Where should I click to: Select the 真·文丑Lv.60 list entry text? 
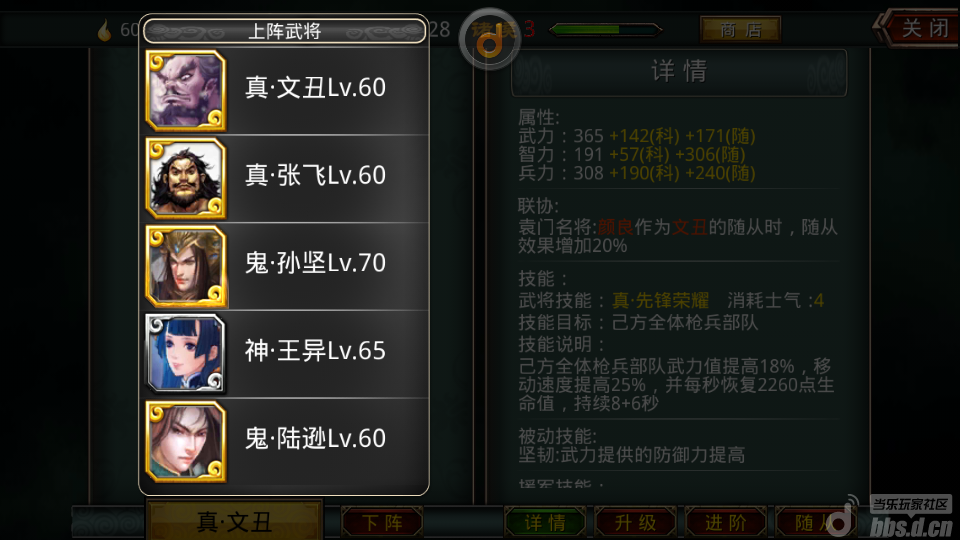pos(315,88)
